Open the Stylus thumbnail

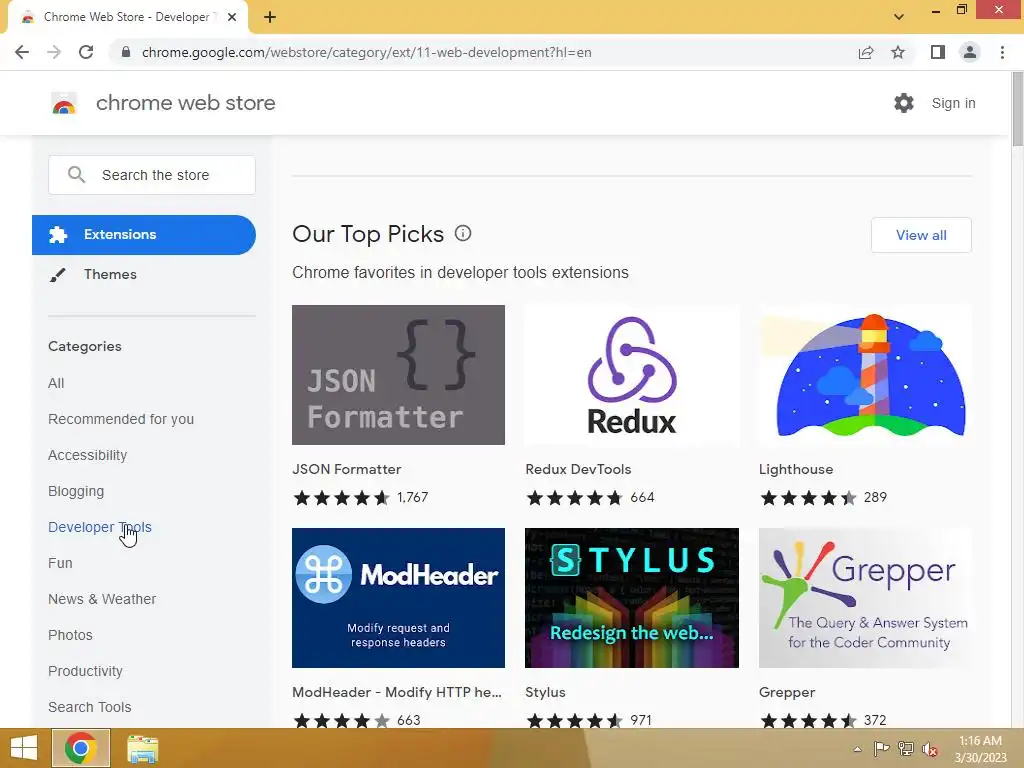[x=632, y=598]
